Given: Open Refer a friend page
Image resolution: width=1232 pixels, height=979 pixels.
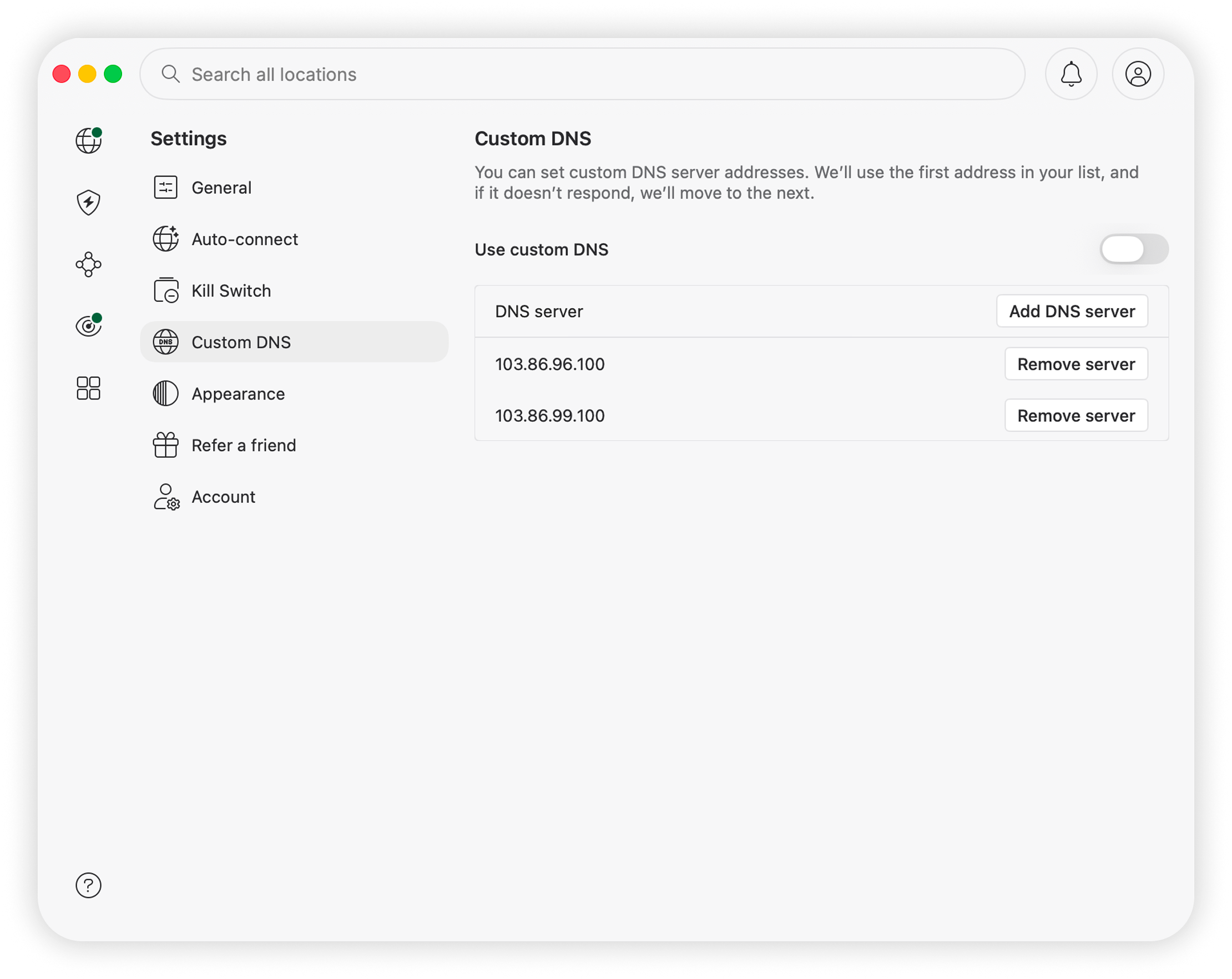Looking at the screenshot, I should 294,445.
